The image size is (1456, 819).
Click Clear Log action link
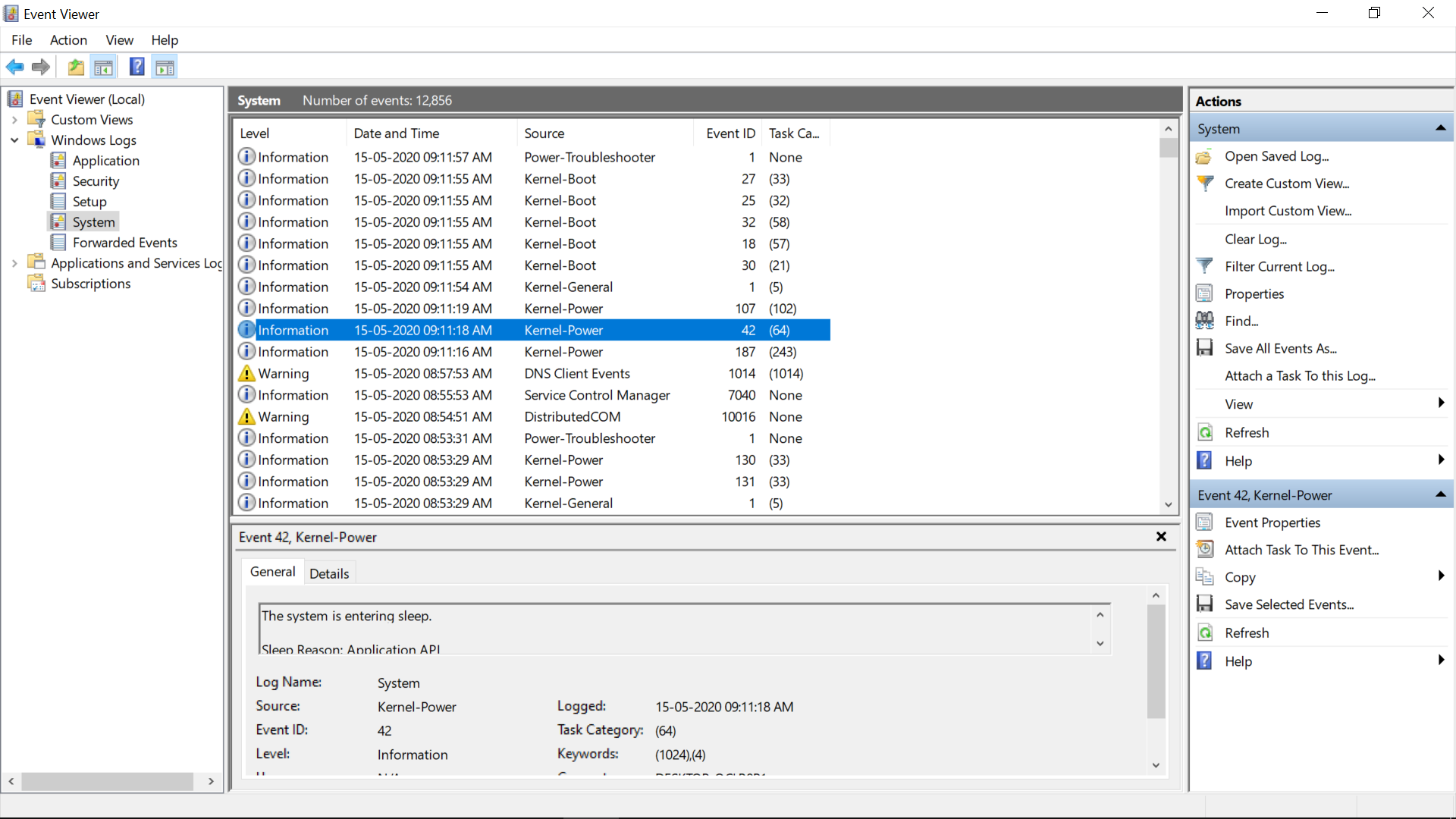click(x=1255, y=239)
